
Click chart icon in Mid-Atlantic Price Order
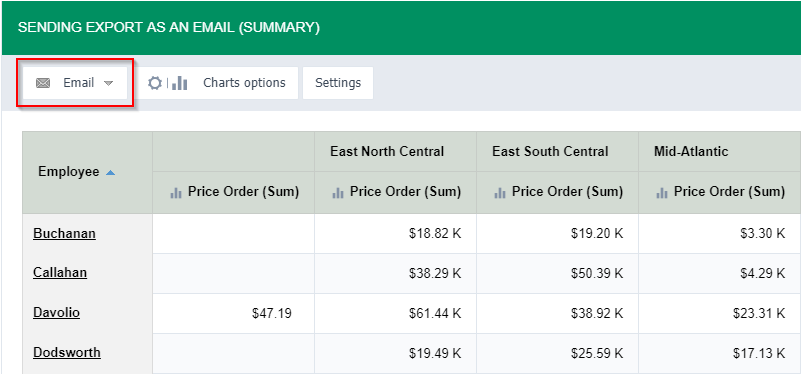tap(662, 193)
